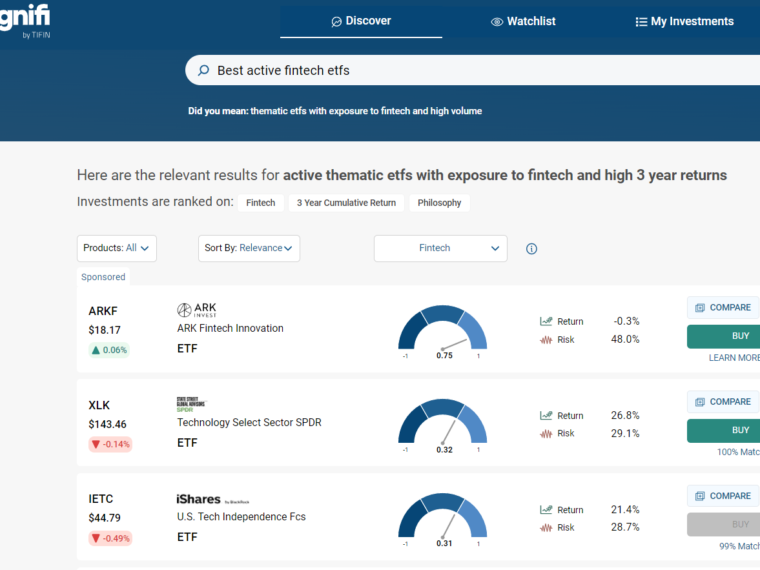
Task: Open the Sort By: Relevance dropdown
Action: pos(249,248)
